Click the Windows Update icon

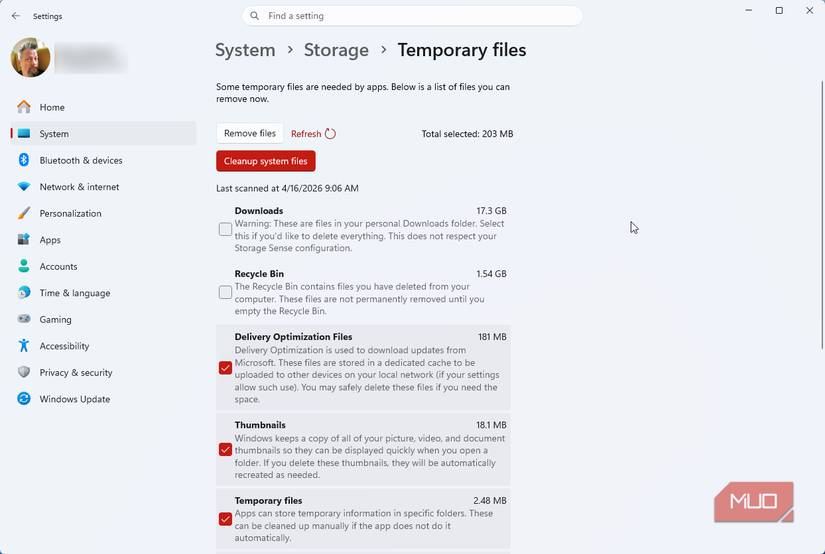(x=24, y=399)
